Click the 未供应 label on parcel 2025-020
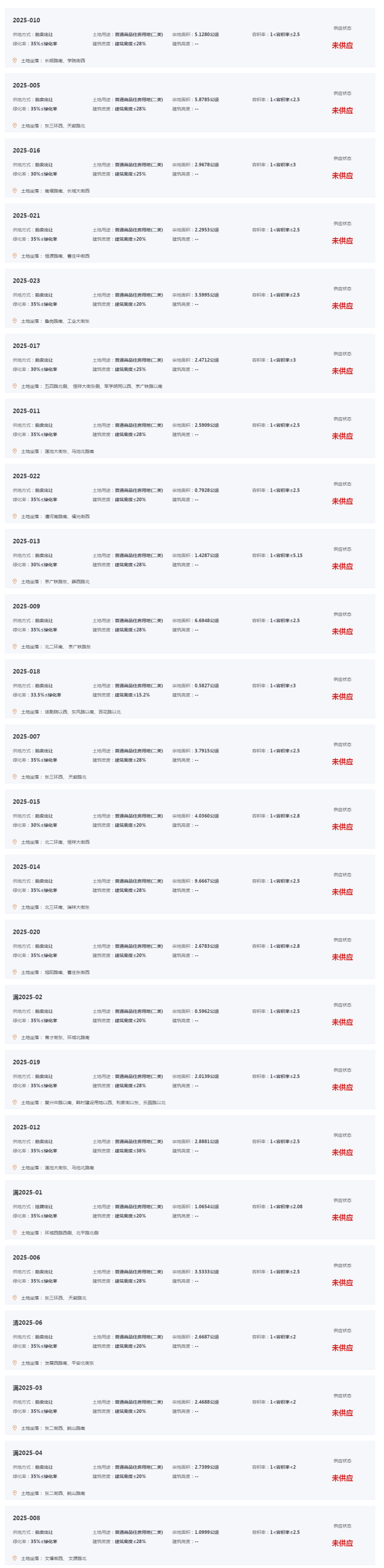The width and height of the screenshot is (384, 1568). 342,958
